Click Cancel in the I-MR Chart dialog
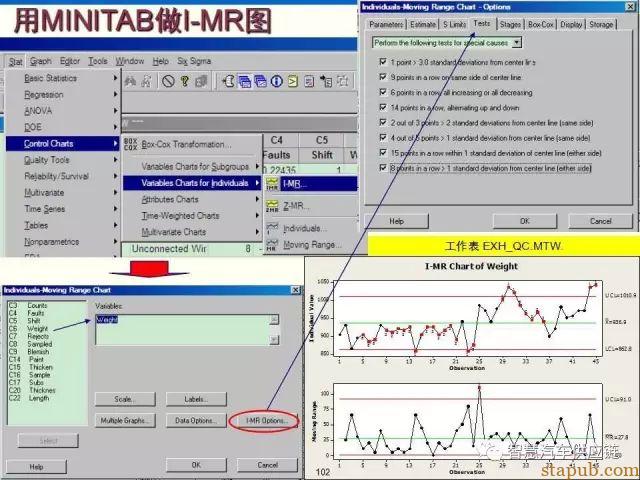The image size is (640, 480). (267, 465)
